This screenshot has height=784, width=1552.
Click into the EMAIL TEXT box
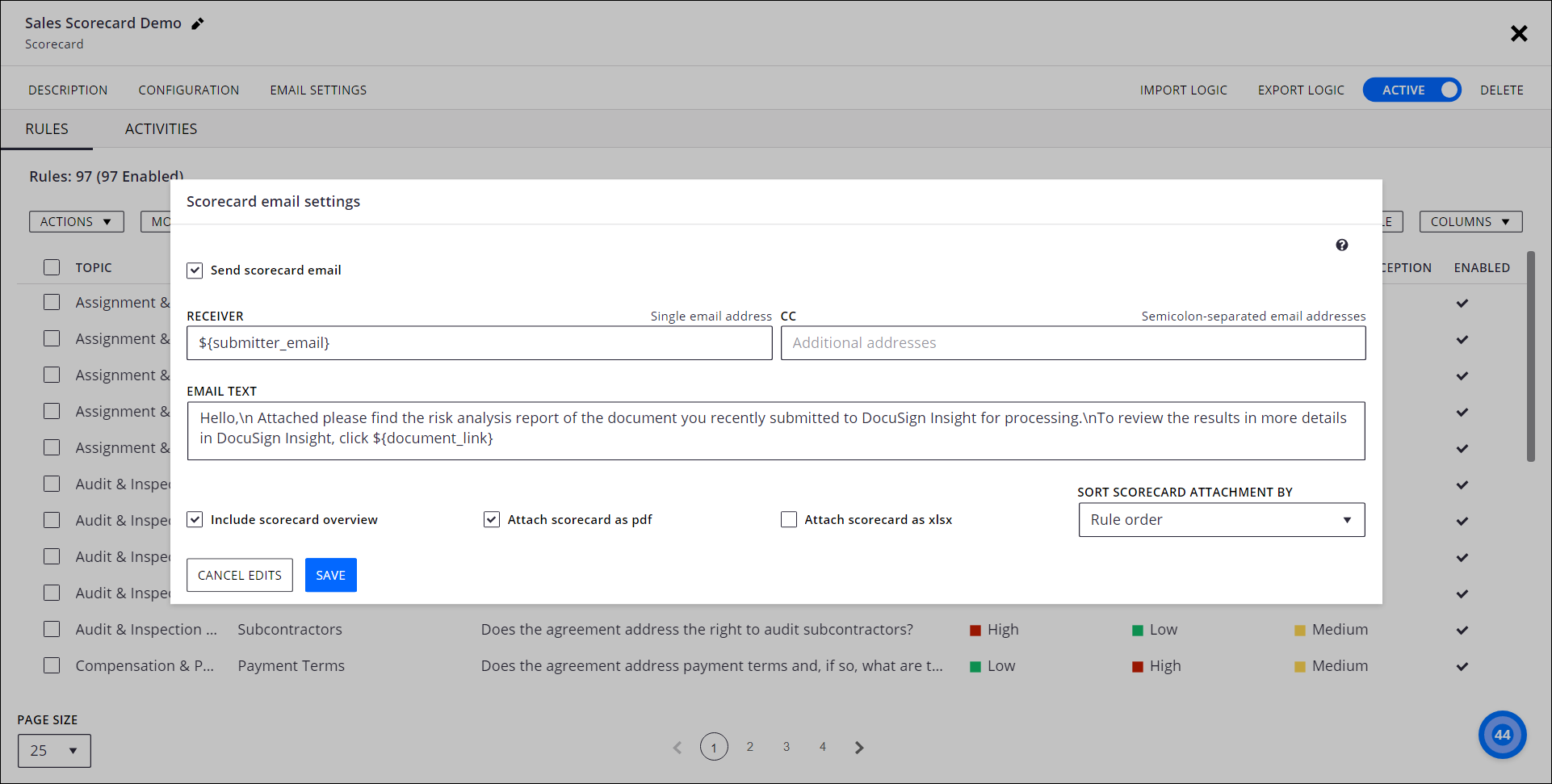[x=776, y=431]
